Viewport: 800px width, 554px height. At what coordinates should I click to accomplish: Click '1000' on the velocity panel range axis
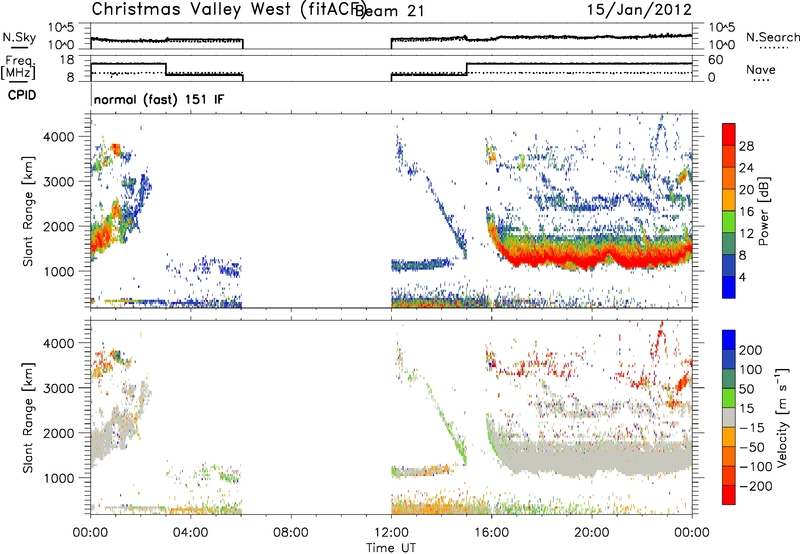click(58, 478)
